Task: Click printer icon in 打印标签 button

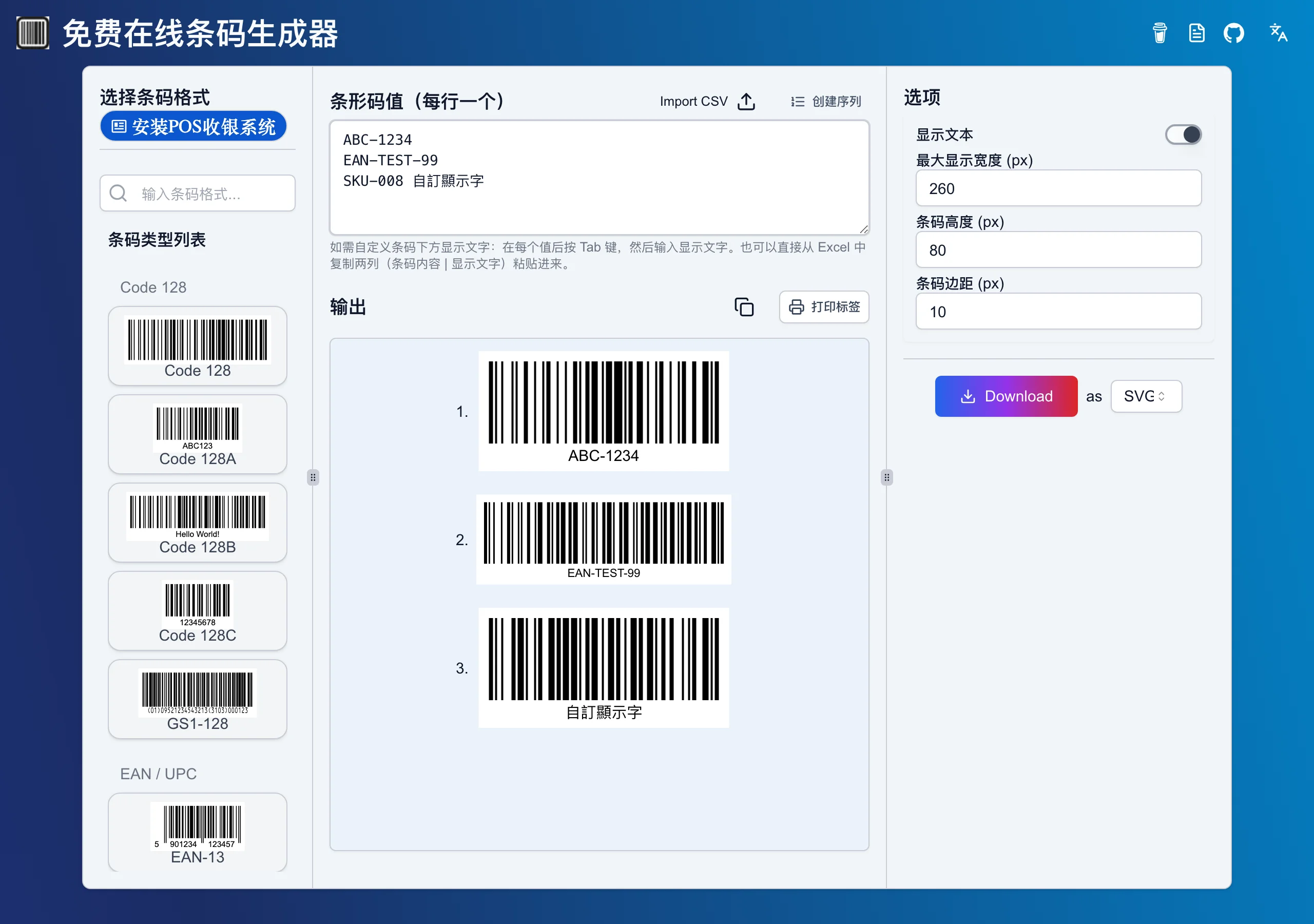Action: [796, 307]
